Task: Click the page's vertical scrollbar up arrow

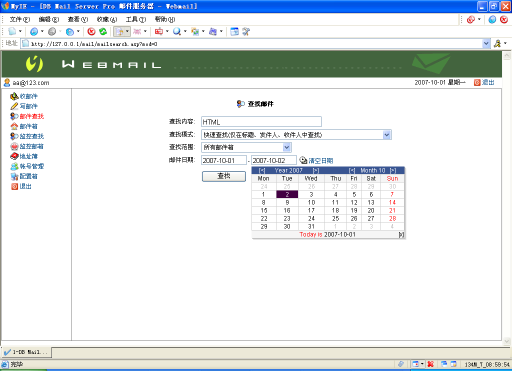Action: tap(507, 55)
